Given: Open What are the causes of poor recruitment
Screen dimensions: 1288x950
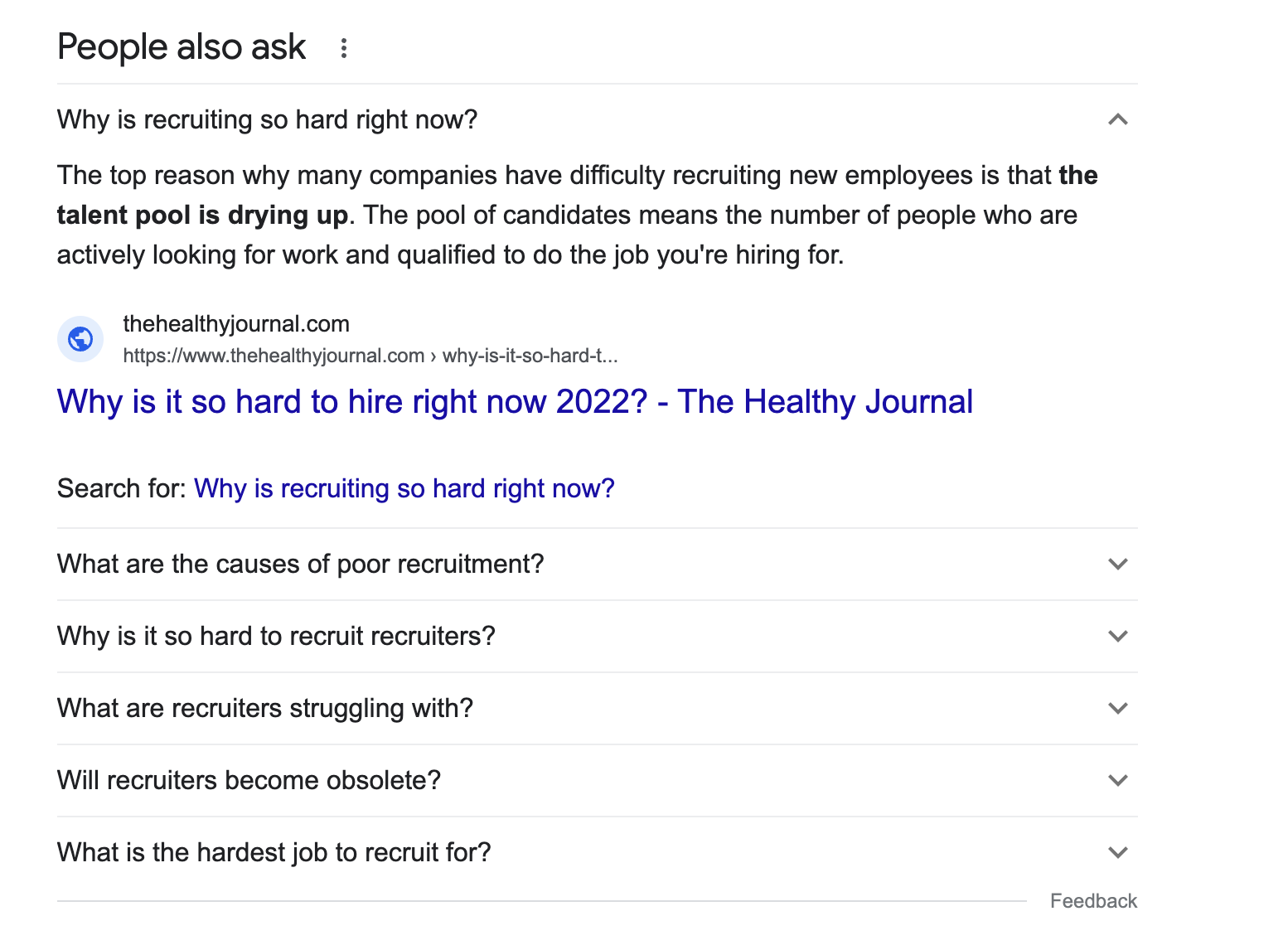Looking at the screenshot, I should (300, 564).
